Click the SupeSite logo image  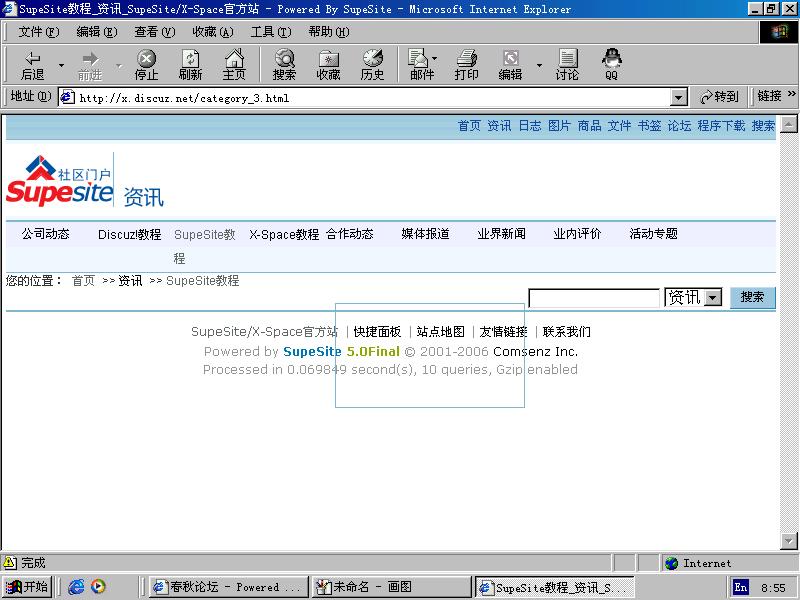60,180
